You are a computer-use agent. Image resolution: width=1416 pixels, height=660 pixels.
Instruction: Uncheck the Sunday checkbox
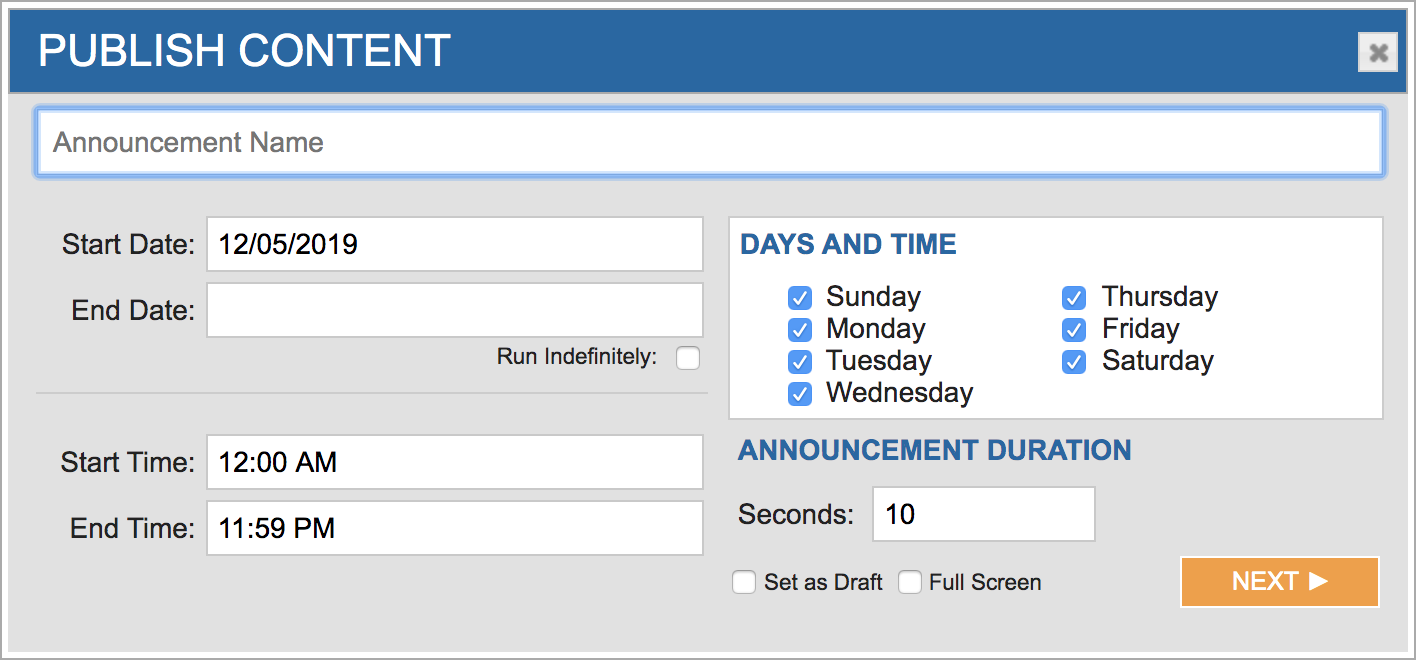[x=799, y=298]
